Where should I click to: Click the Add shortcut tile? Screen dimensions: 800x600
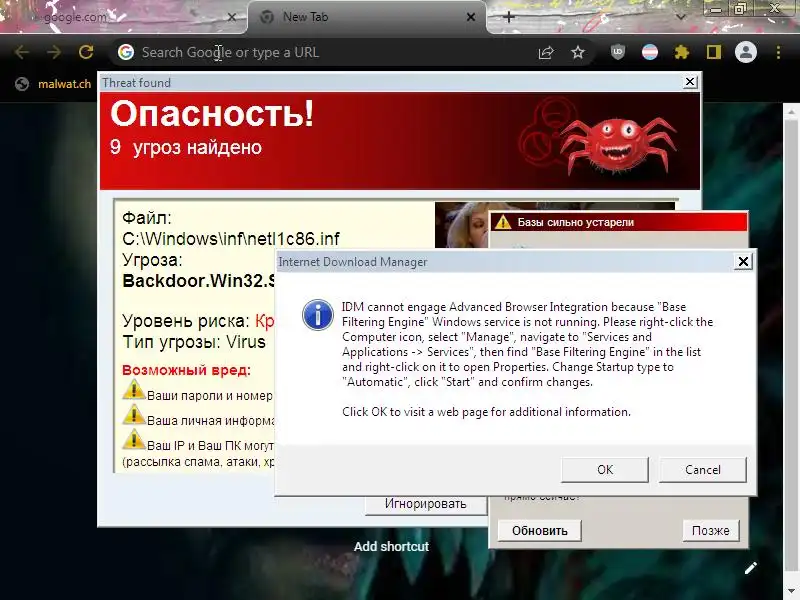(391, 546)
